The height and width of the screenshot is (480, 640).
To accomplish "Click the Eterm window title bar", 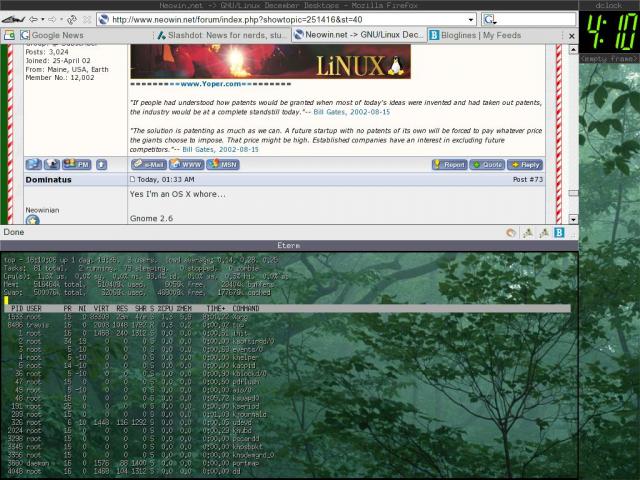I will click(x=289, y=245).
